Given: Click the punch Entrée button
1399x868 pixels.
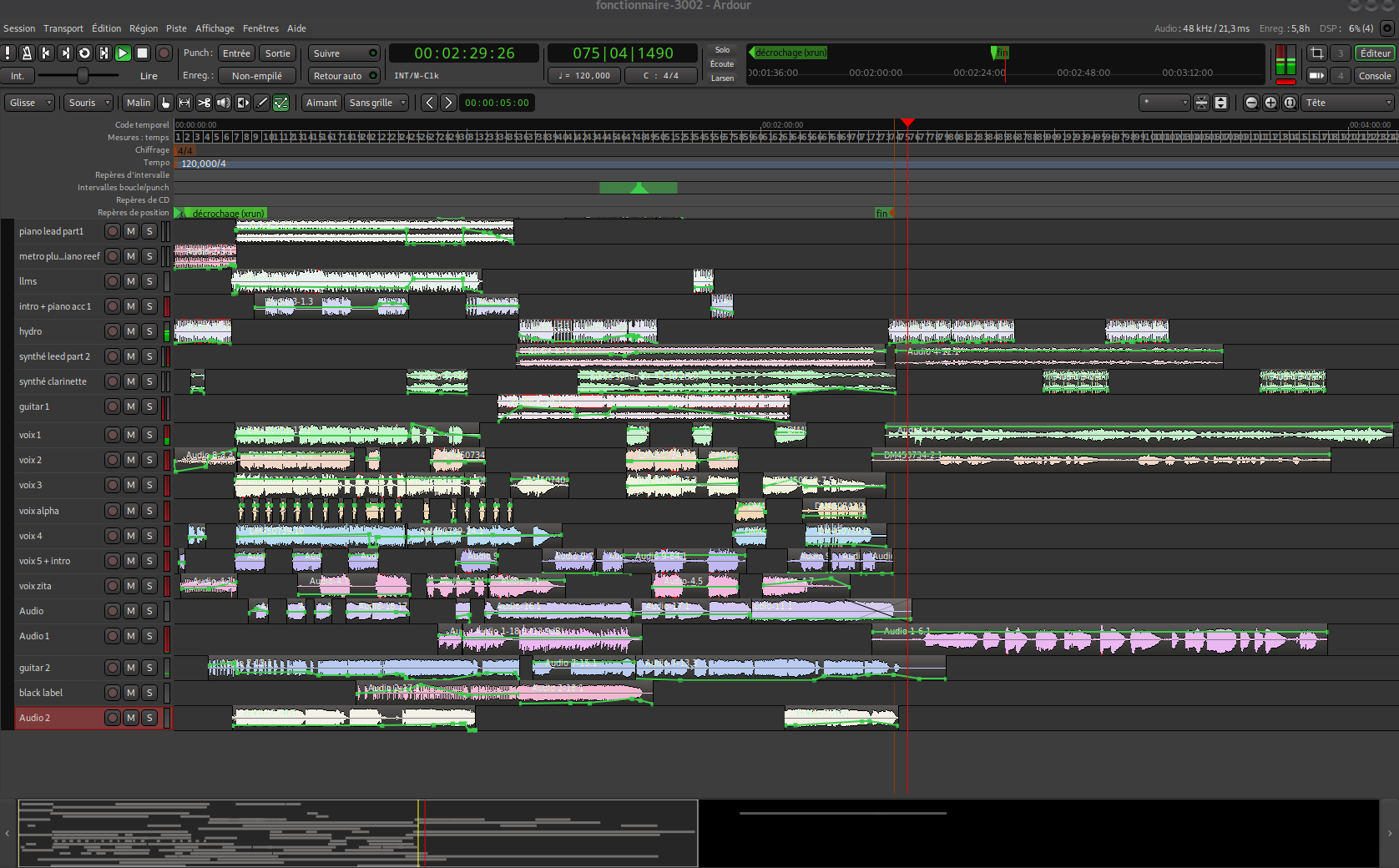Looking at the screenshot, I should click(x=236, y=53).
